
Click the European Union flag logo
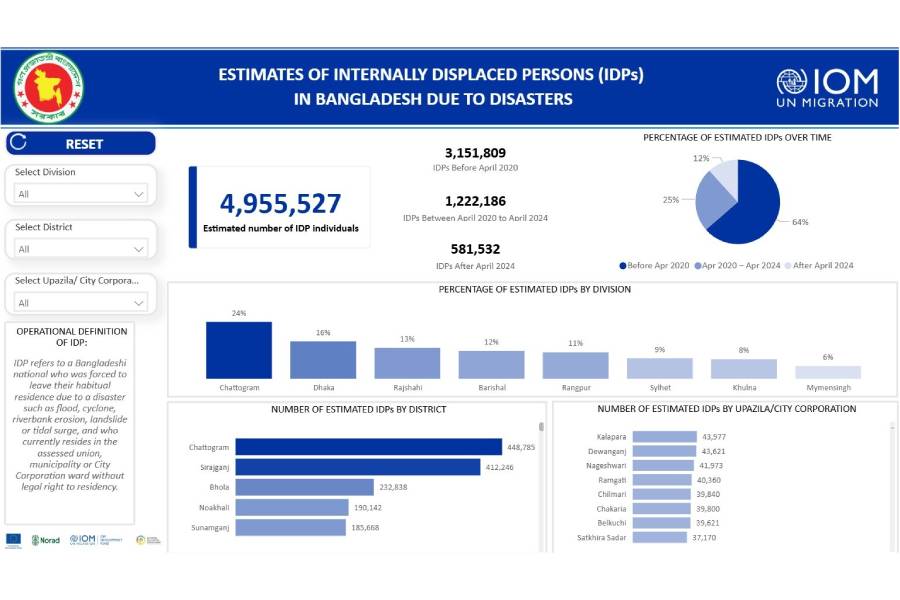pyautogui.click(x=14, y=539)
